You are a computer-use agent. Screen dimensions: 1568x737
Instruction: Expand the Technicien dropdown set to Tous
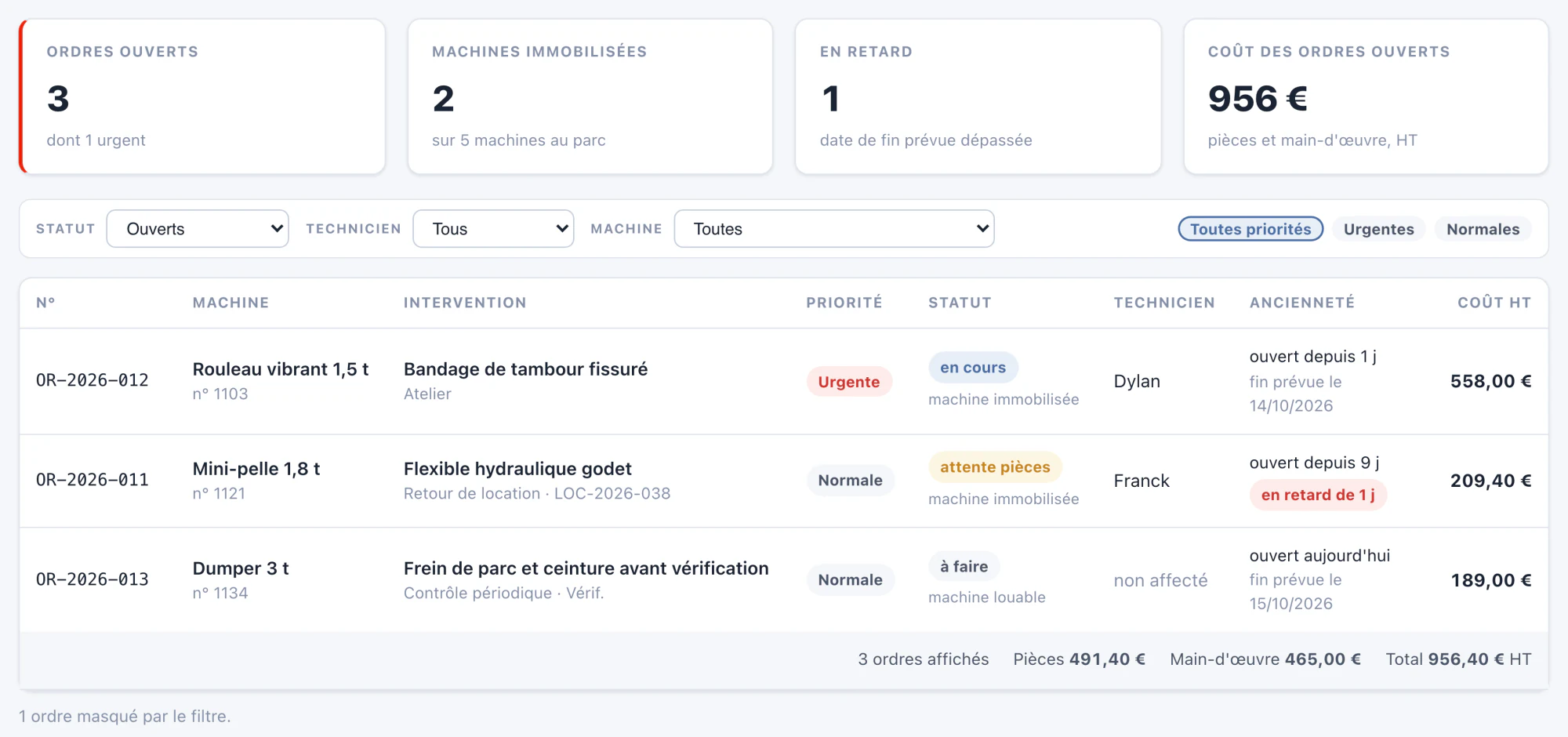[493, 229]
